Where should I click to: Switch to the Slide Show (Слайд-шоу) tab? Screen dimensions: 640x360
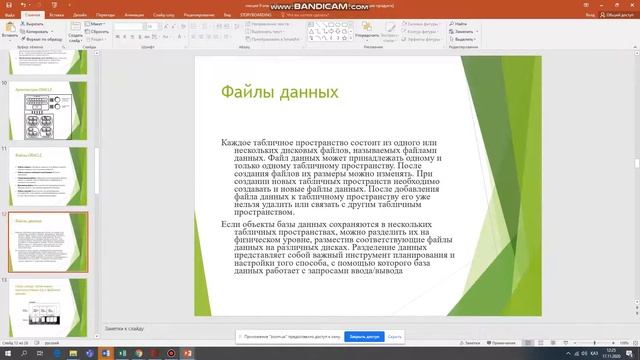pyautogui.click(x=164, y=15)
